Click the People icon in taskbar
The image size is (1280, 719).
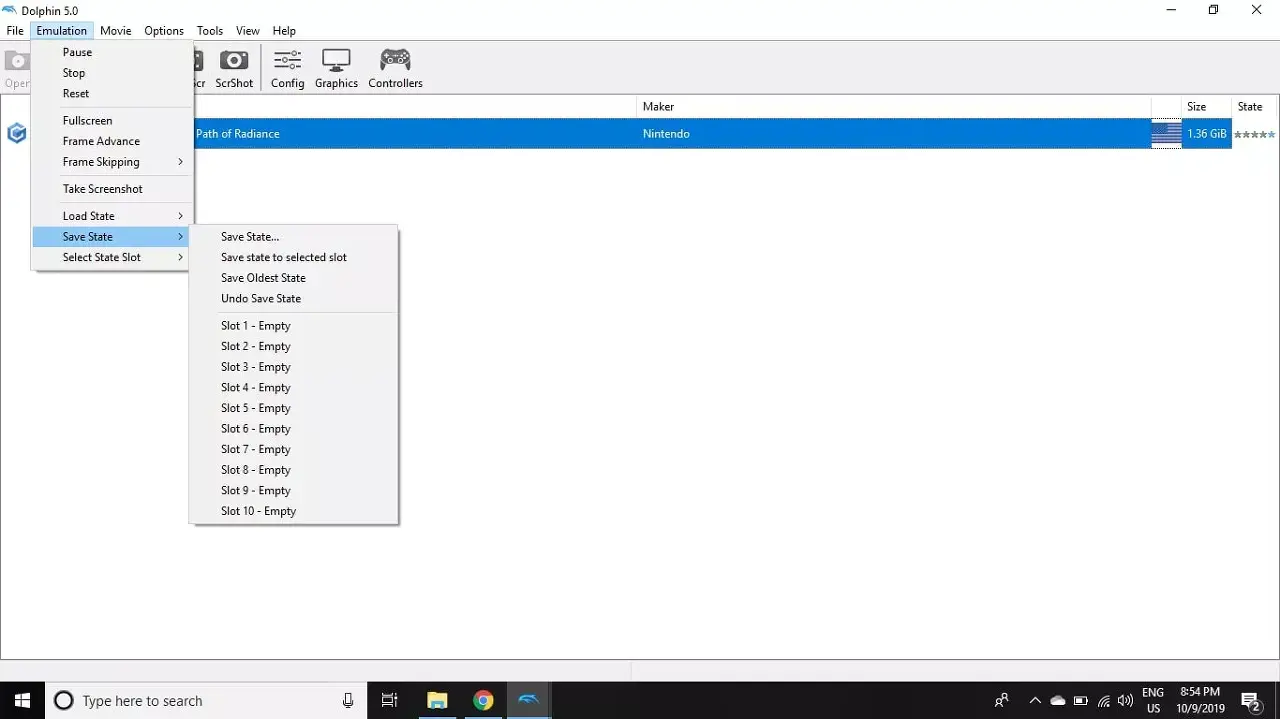[1002, 700]
